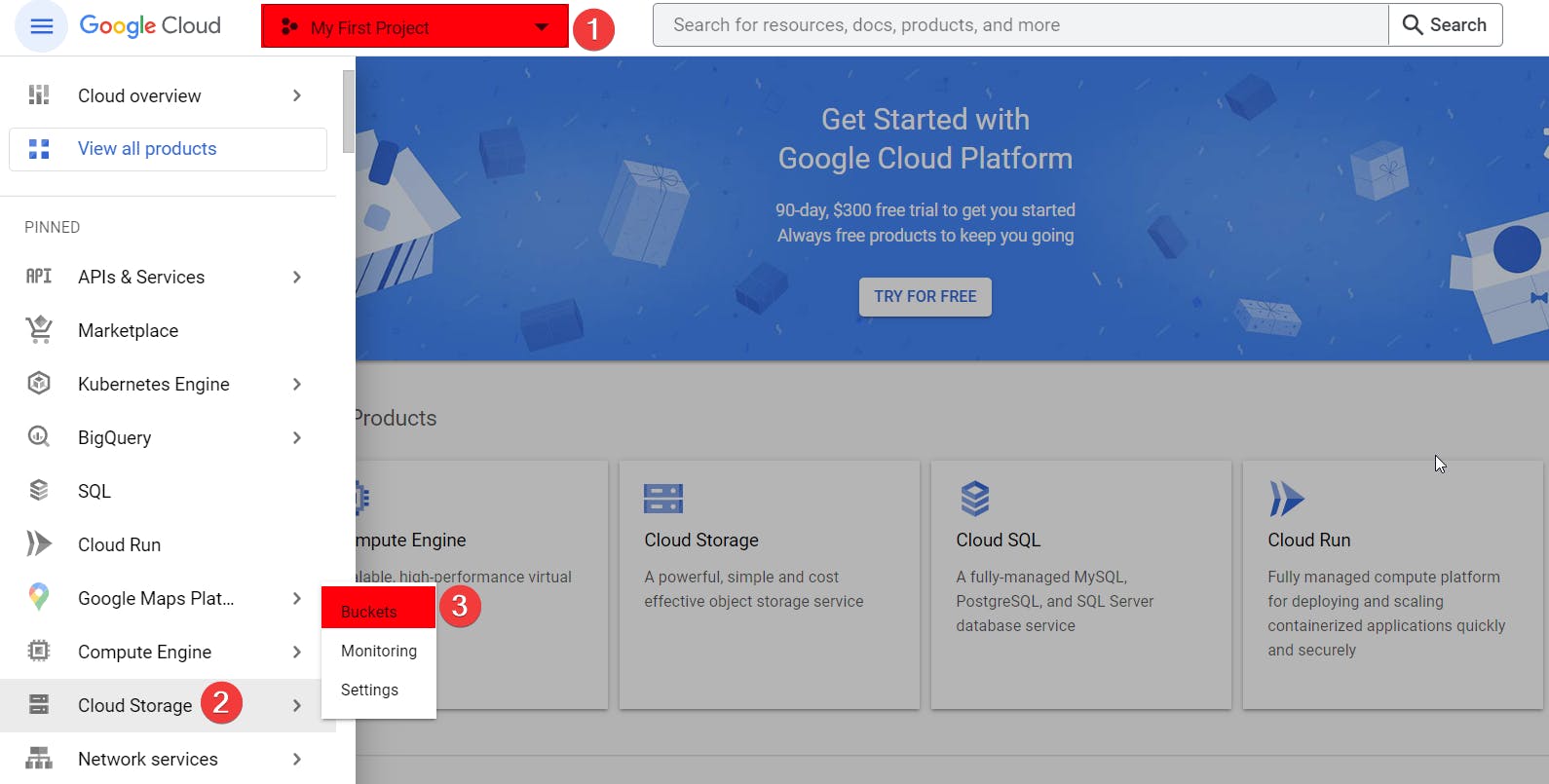Click the Get Started with Google Cloud Platform heading
This screenshot has height=784, width=1549.
[x=926, y=138]
